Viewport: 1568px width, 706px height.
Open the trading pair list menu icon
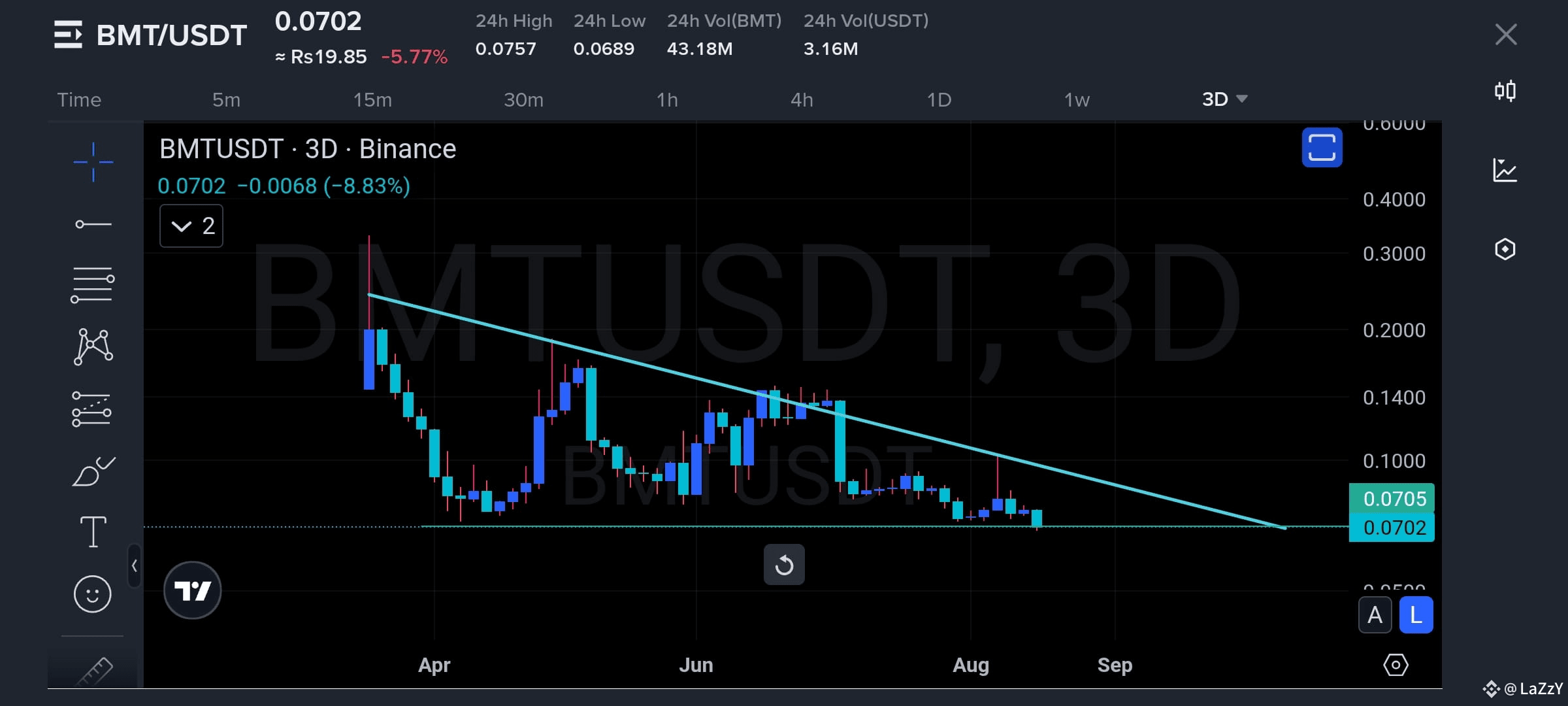[68, 35]
